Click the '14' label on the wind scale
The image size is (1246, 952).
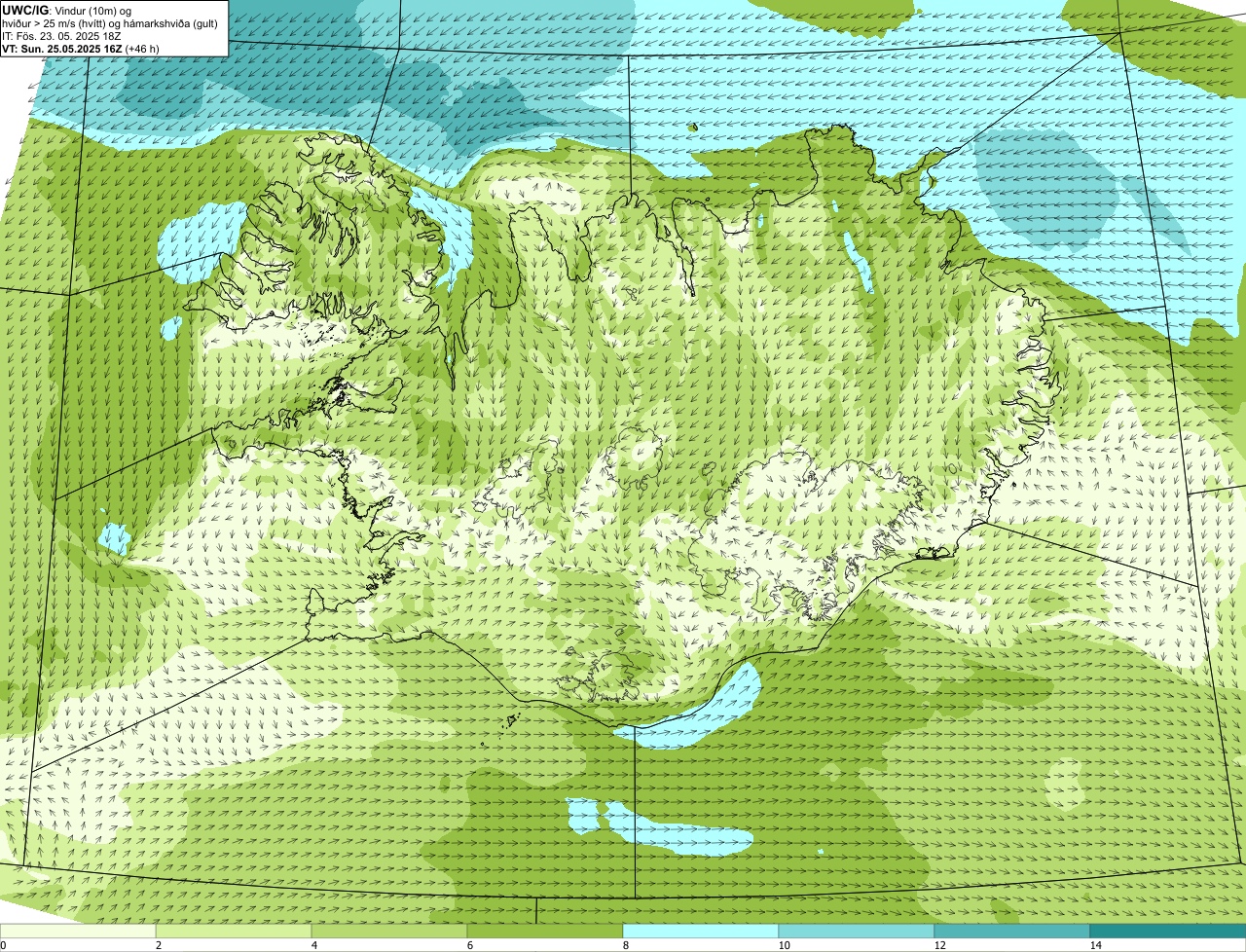point(1095,945)
